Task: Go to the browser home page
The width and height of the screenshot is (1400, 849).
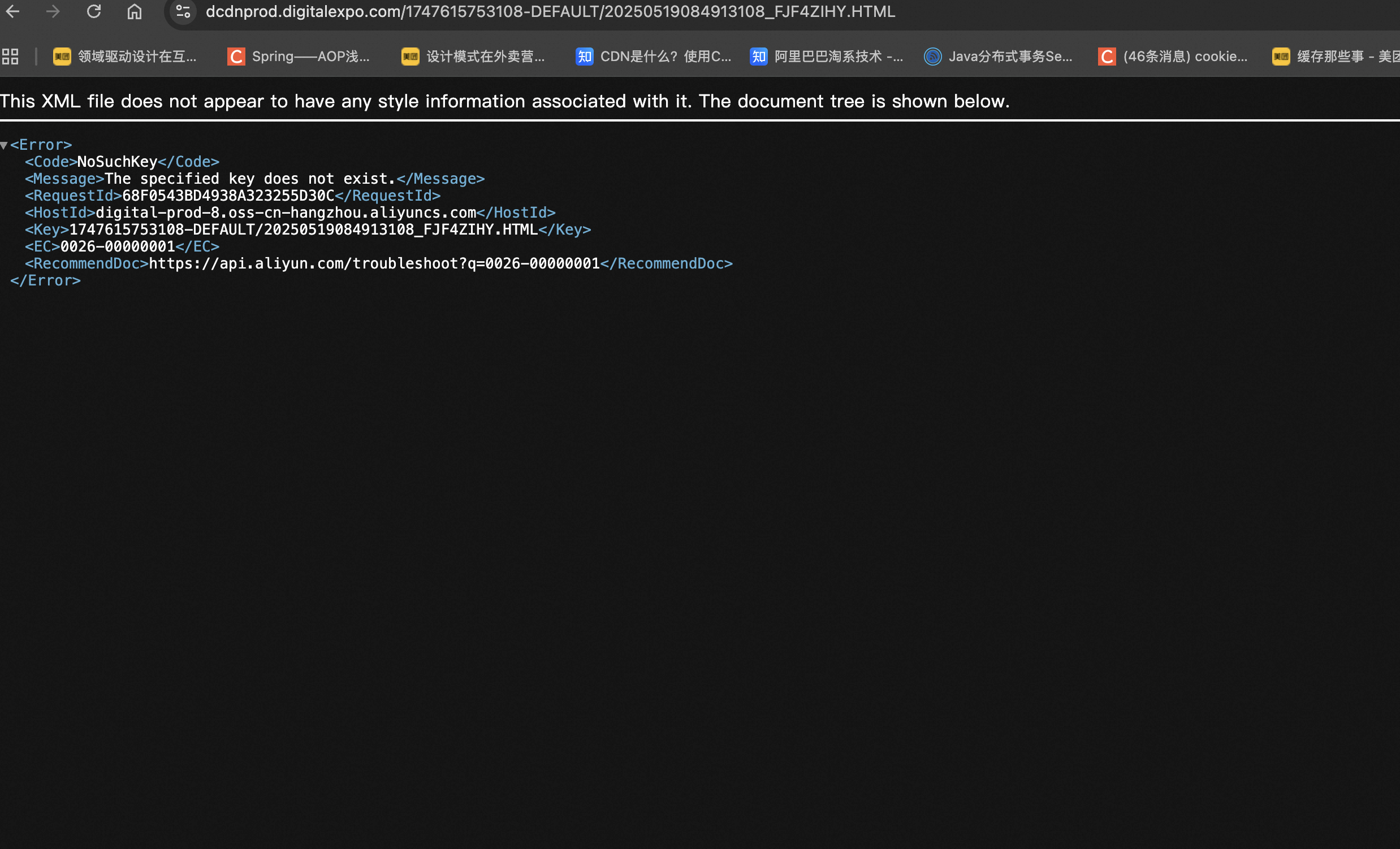Action: 135,11
